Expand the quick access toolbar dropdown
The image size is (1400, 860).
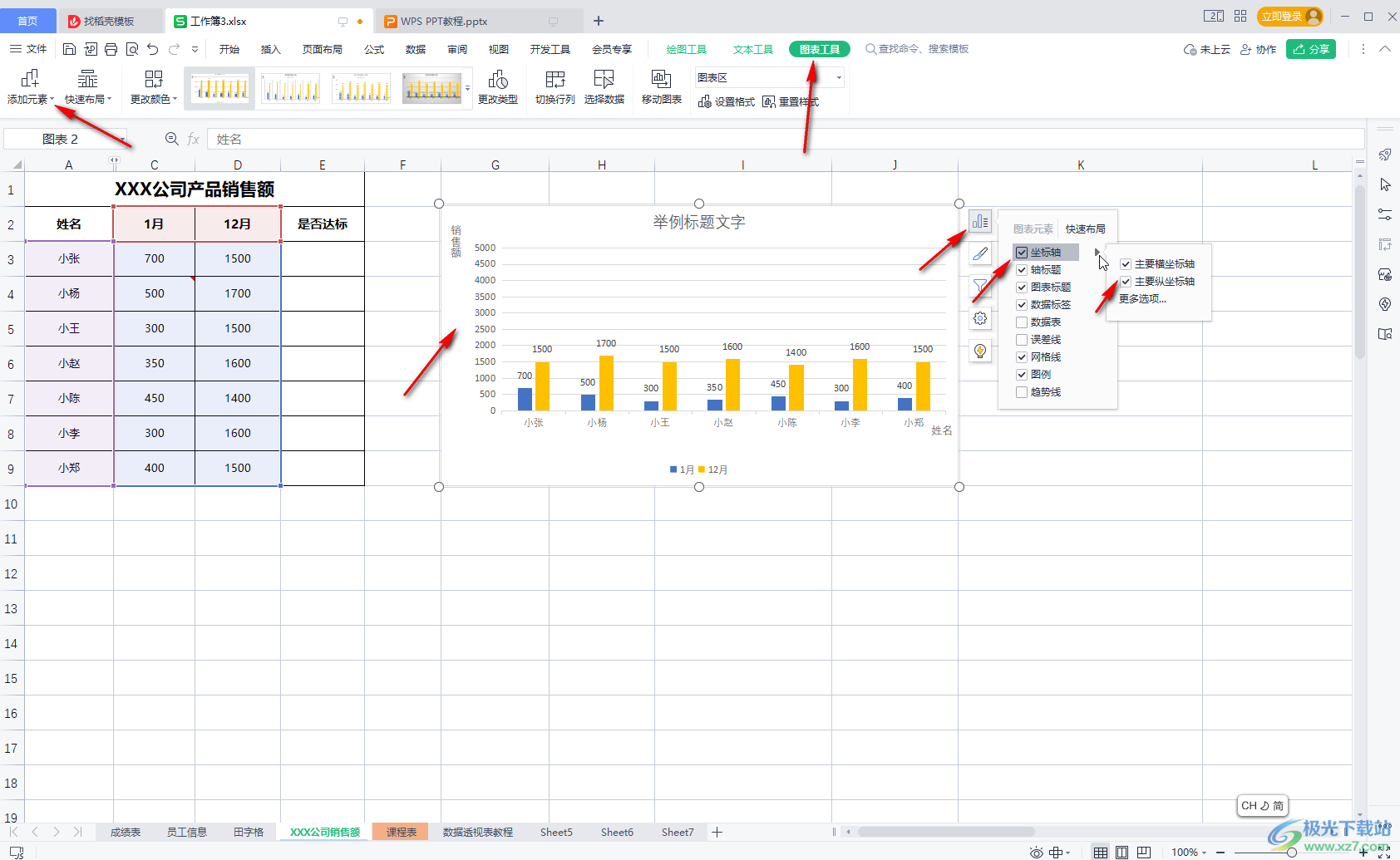pos(195,49)
